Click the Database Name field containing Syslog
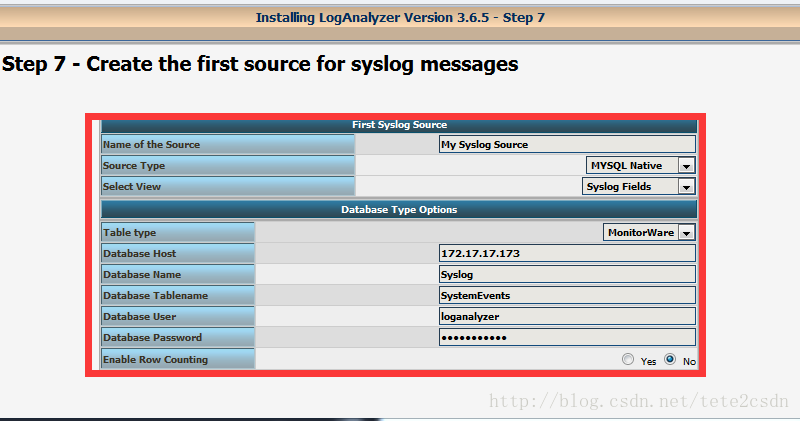The image size is (800, 421). (567, 275)
